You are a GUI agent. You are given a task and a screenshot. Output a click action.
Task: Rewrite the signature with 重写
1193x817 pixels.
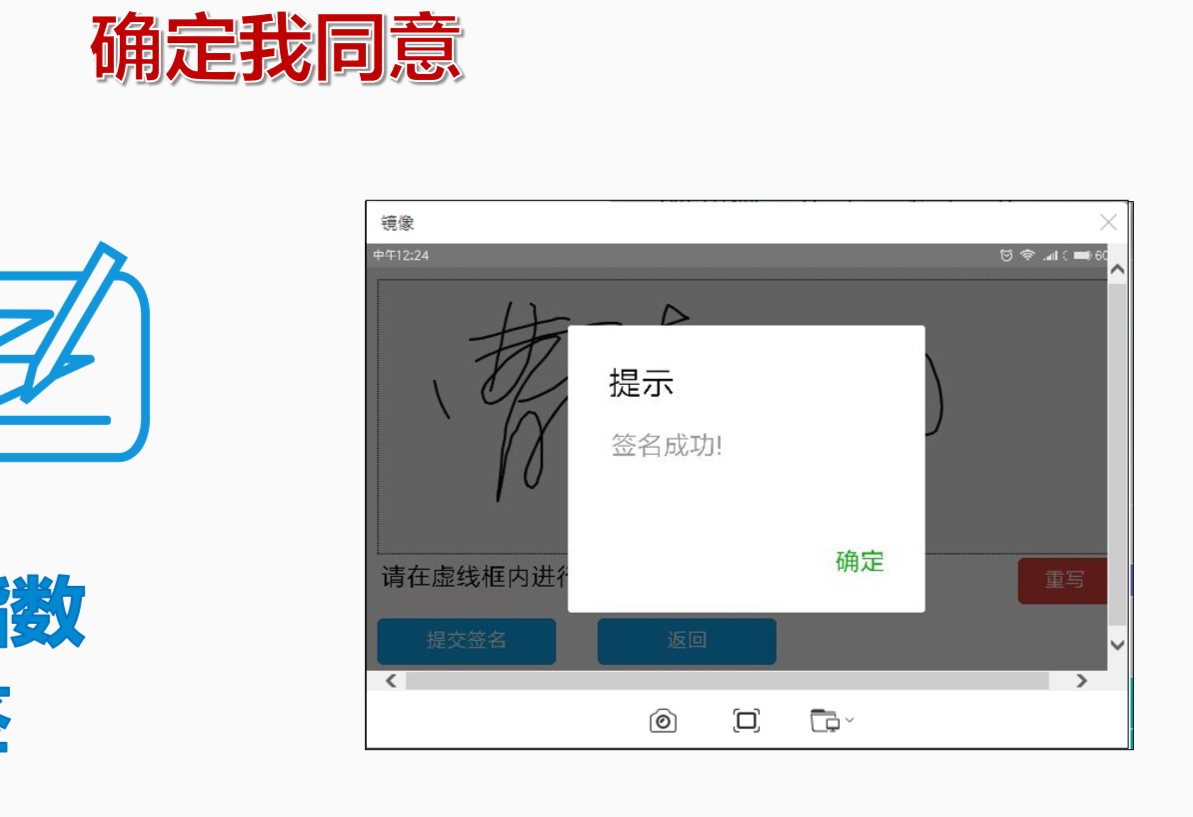point(1063,581)
